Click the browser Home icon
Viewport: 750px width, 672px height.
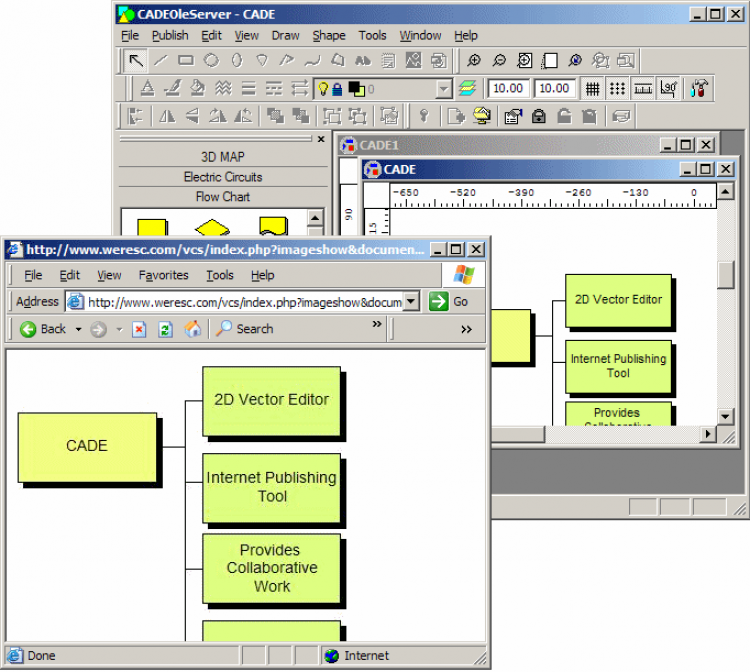coord(192,329)
